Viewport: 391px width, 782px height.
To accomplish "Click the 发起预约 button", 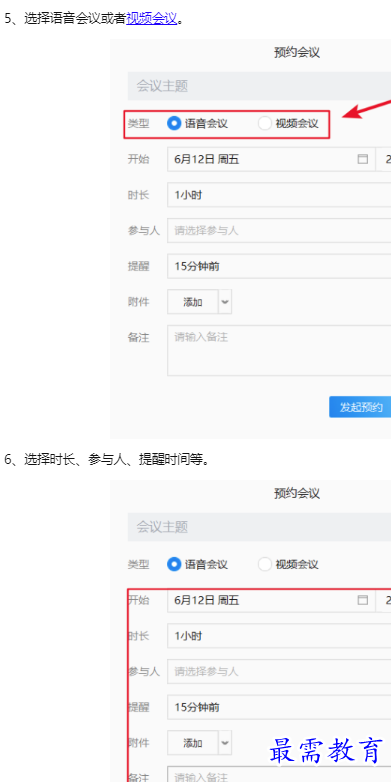I will [360, 407].
